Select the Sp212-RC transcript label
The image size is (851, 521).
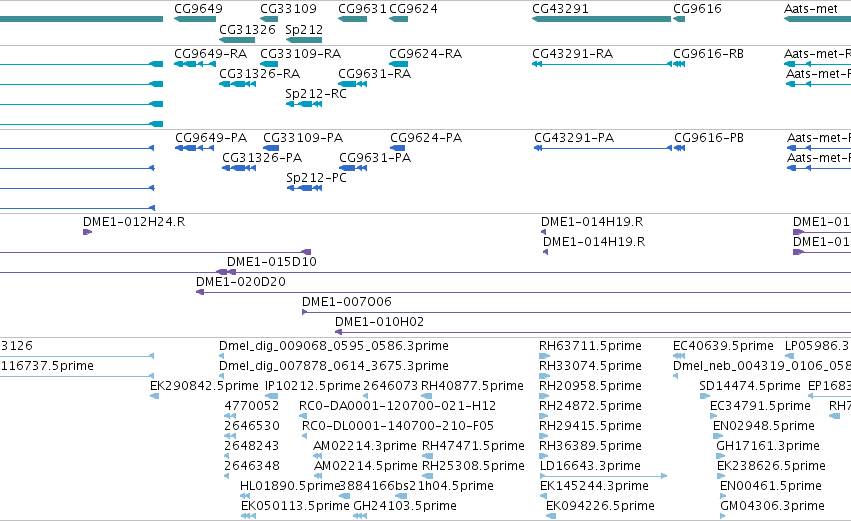pyautogui.click(x=316, y=94)
